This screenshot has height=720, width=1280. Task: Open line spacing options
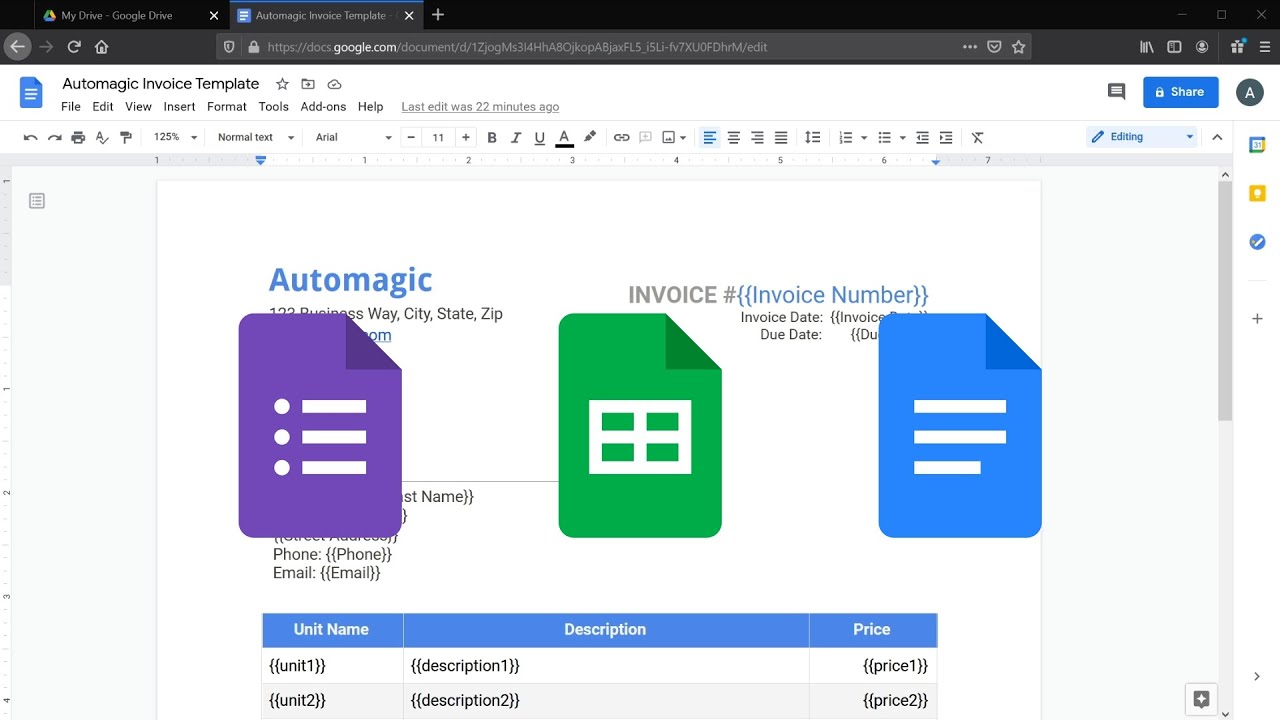[x=813, y=138]
